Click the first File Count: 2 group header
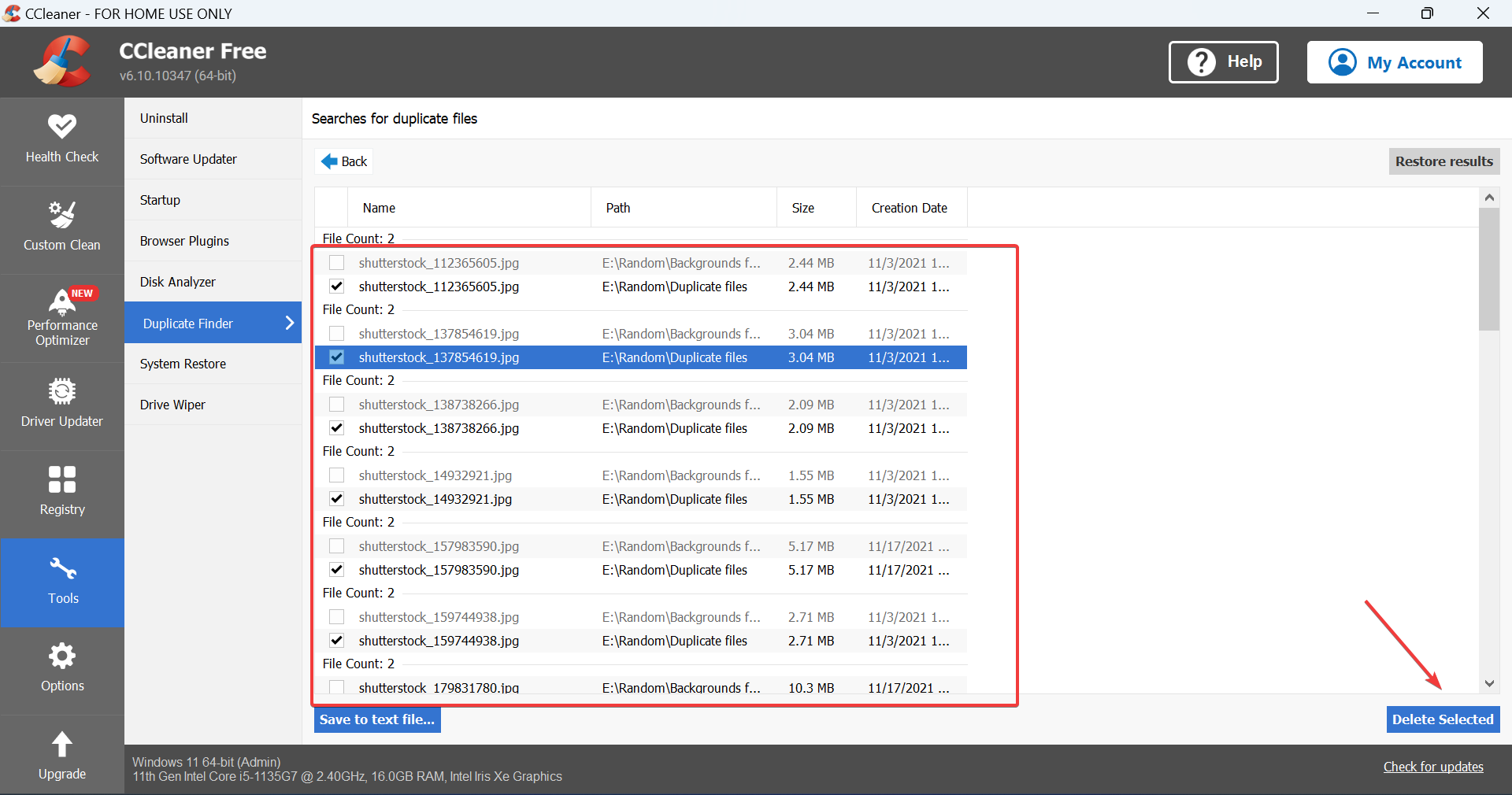 pos(358,238)
